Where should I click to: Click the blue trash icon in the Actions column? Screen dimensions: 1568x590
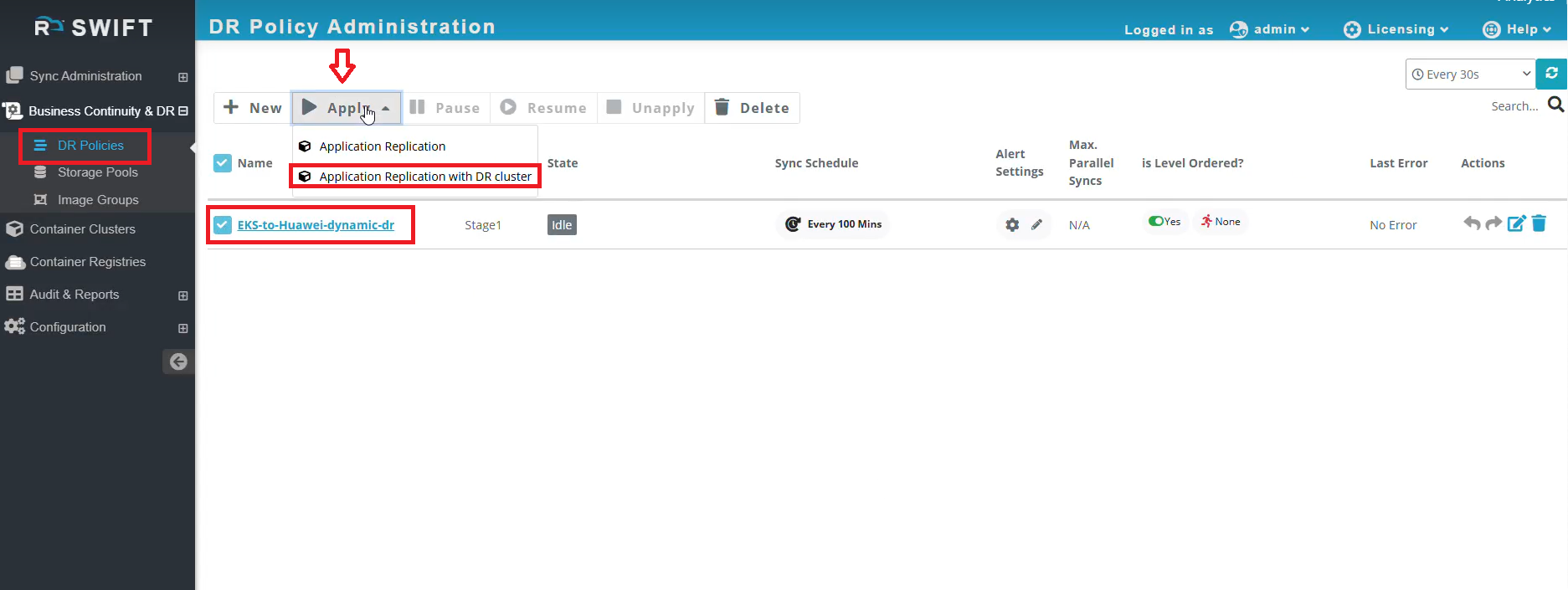[x=1539, y=223]
